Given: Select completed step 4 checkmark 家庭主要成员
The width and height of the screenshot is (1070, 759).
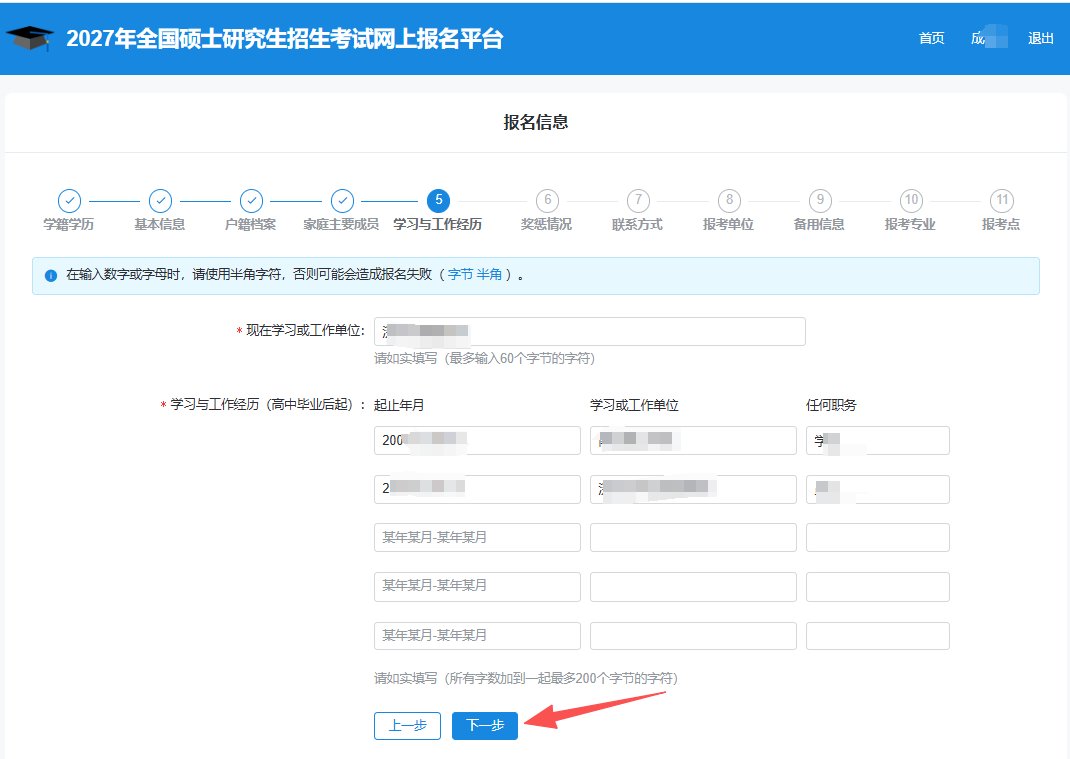Looking at the screenshot, I should pyautogui.click(x=343, y=201).
